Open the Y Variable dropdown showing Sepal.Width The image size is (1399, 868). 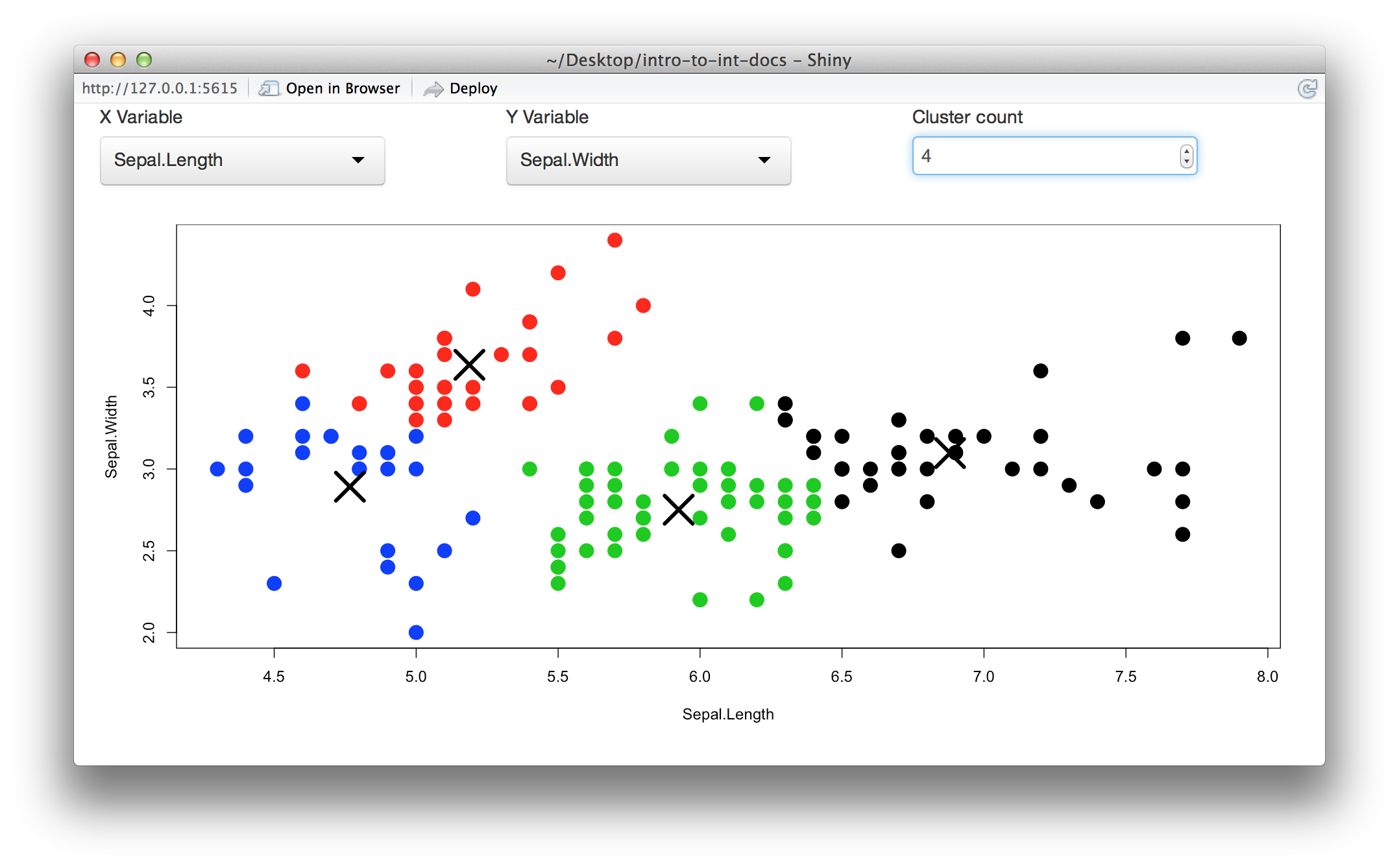648,160
